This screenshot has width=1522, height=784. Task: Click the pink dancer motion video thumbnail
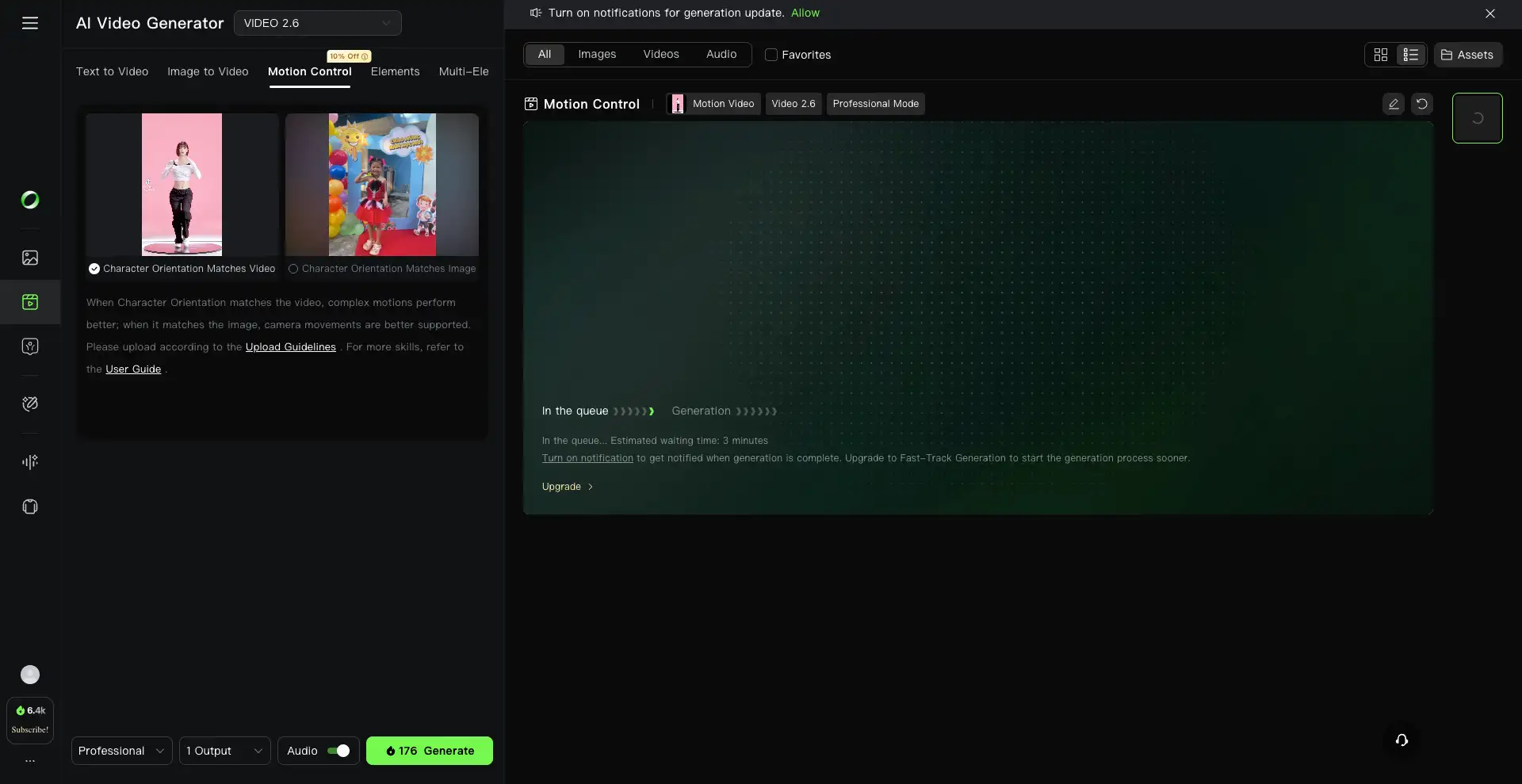pyautogui.click(x=182, y=185)
